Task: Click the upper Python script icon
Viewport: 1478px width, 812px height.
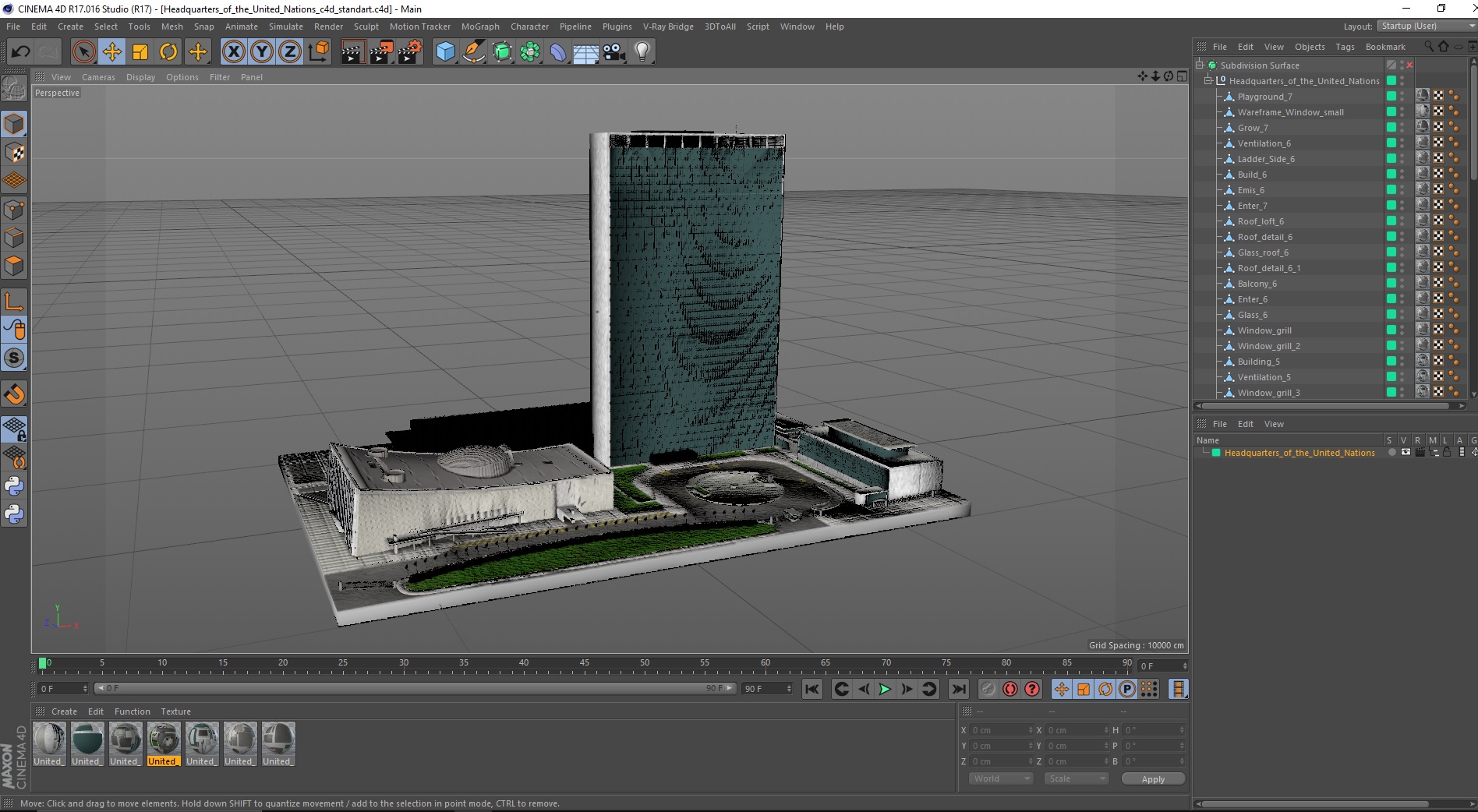Action: click(14, 486)
